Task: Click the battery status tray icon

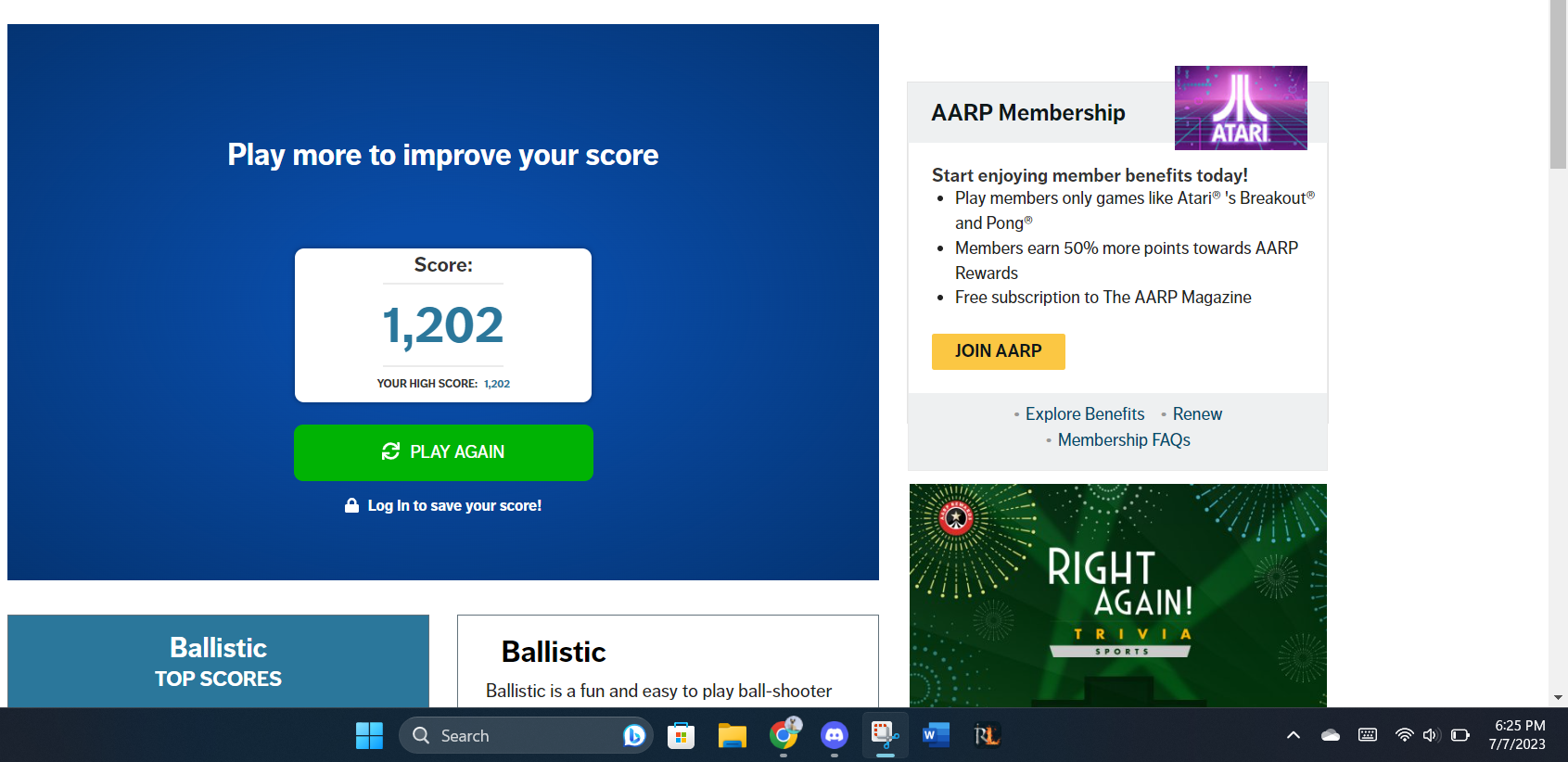Action: pyautogui.click(x=1460, y=735)
